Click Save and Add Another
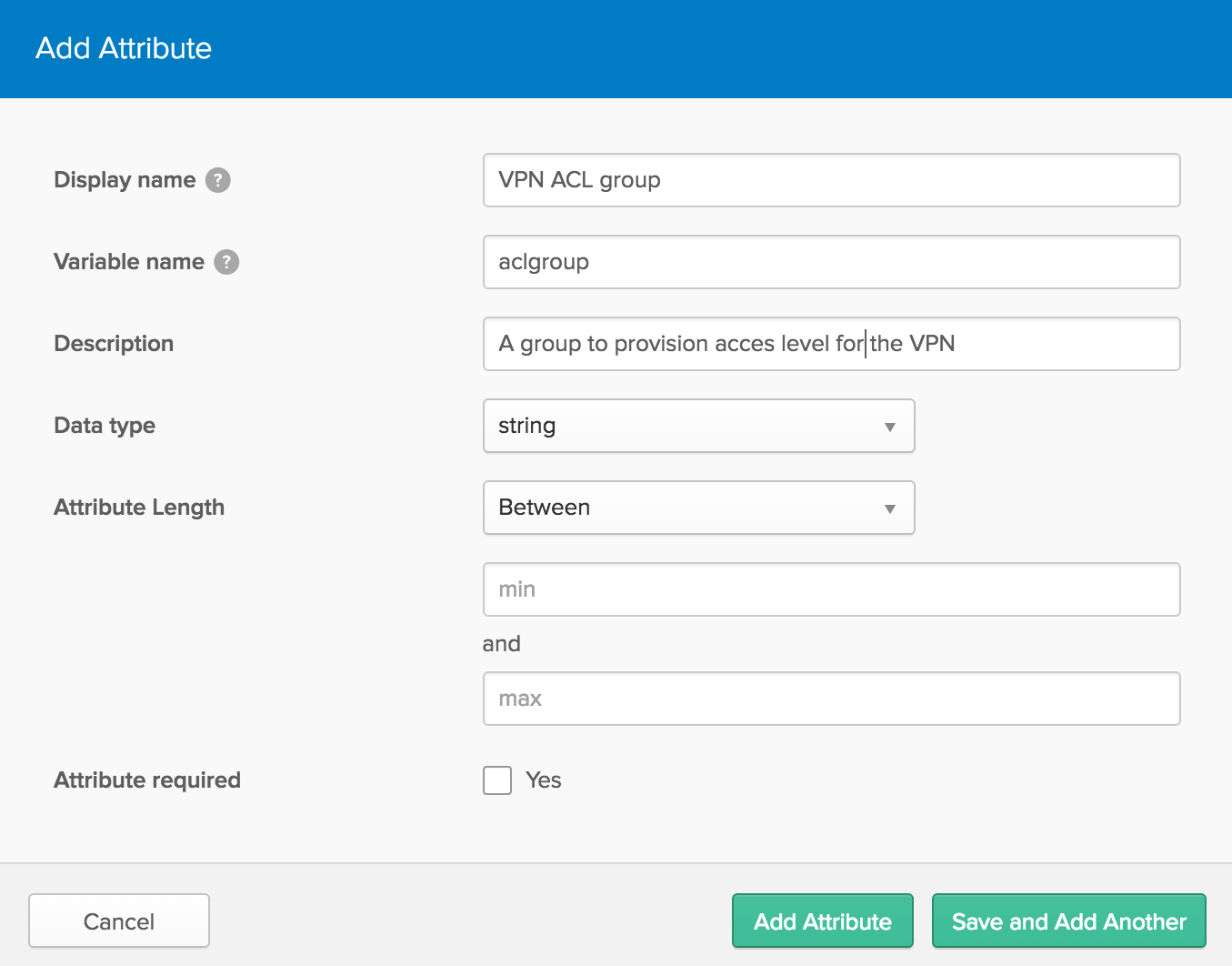The image size is (1232, 966). click(x=1069, y=921)
